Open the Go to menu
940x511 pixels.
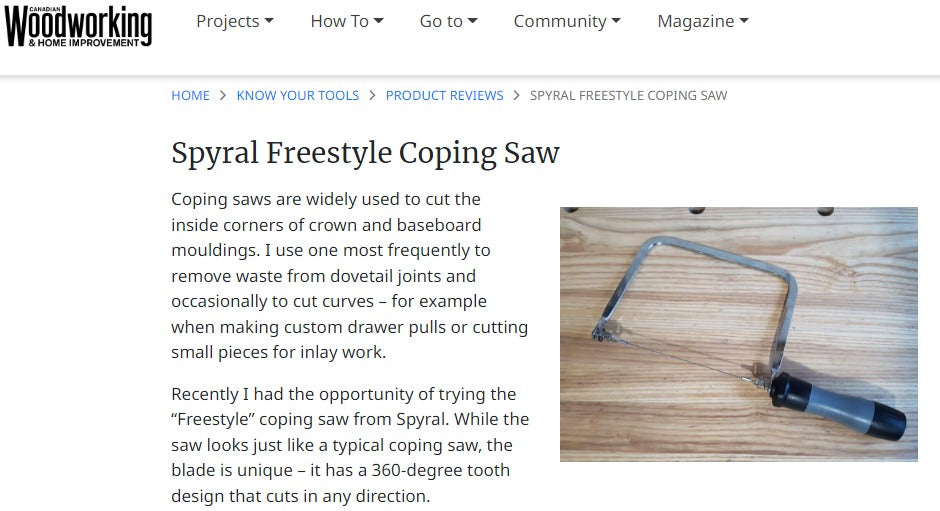(x=448, y=21)
